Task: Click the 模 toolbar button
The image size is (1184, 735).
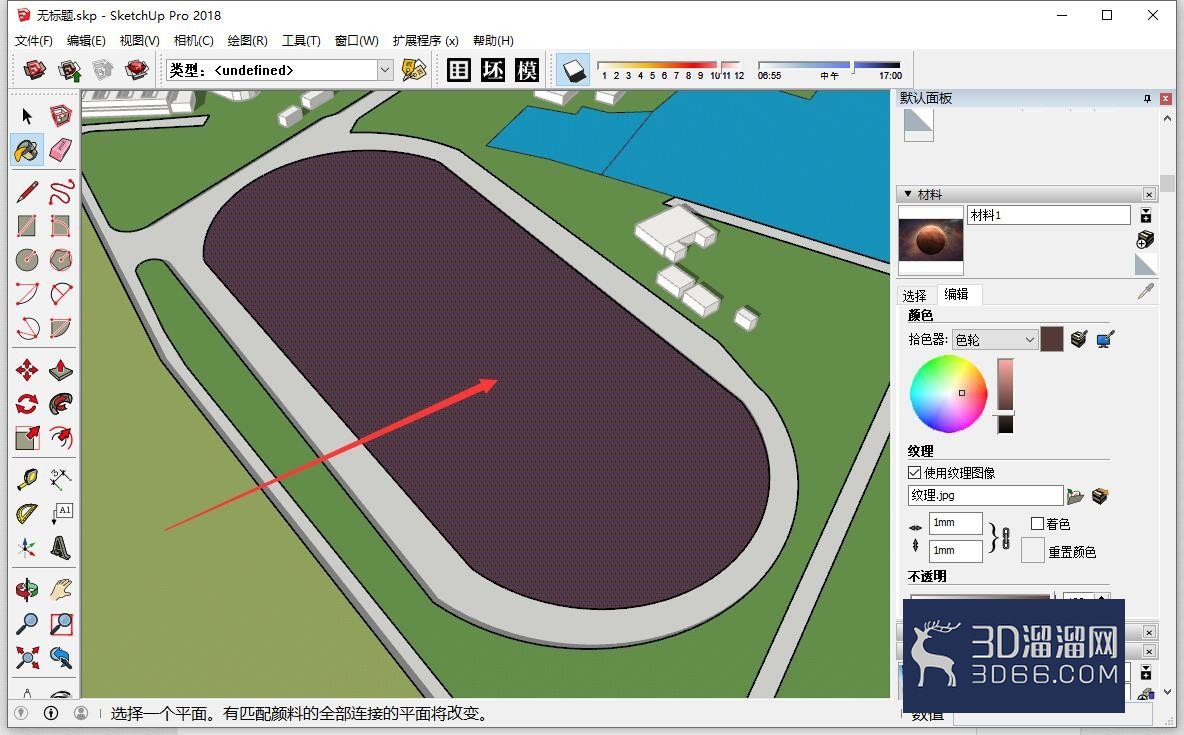Action: pyautogui.click(x=526, y=70)
